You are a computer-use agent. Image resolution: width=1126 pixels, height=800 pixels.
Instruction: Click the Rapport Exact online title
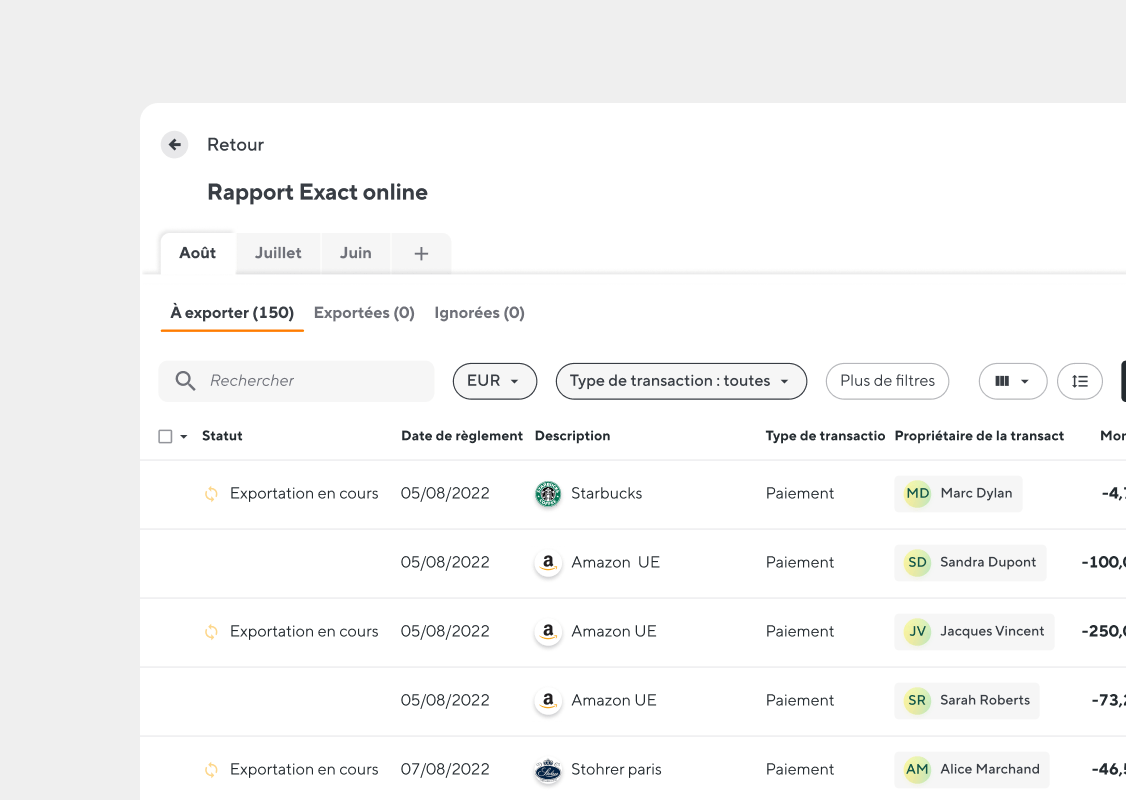click(317, 192)
